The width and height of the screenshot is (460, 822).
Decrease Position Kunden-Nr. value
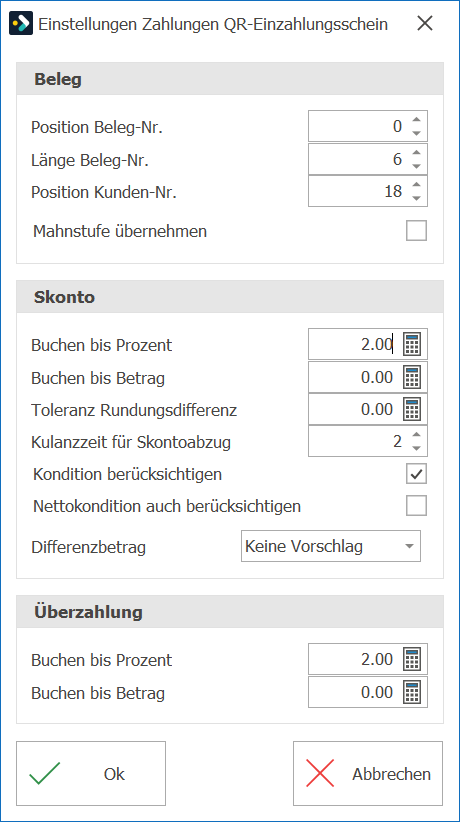[416, 198]
